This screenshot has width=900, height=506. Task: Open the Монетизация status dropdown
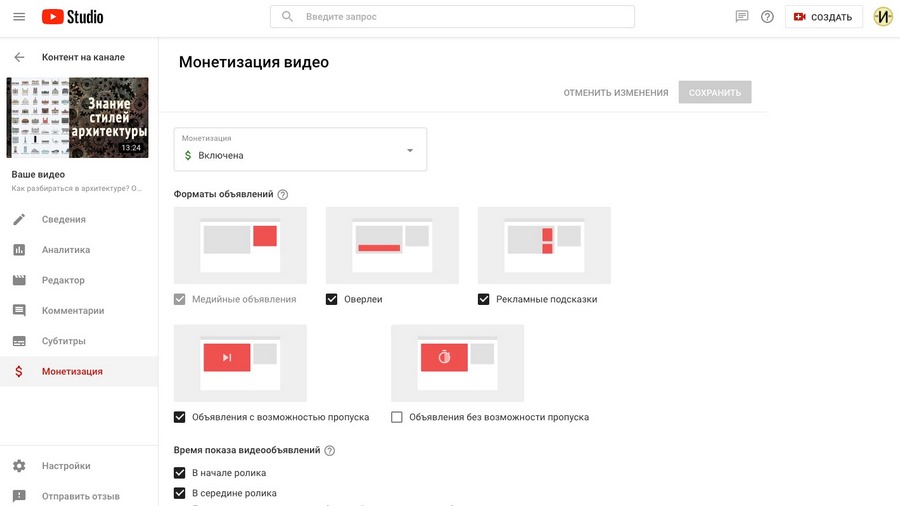pos(300,150)
